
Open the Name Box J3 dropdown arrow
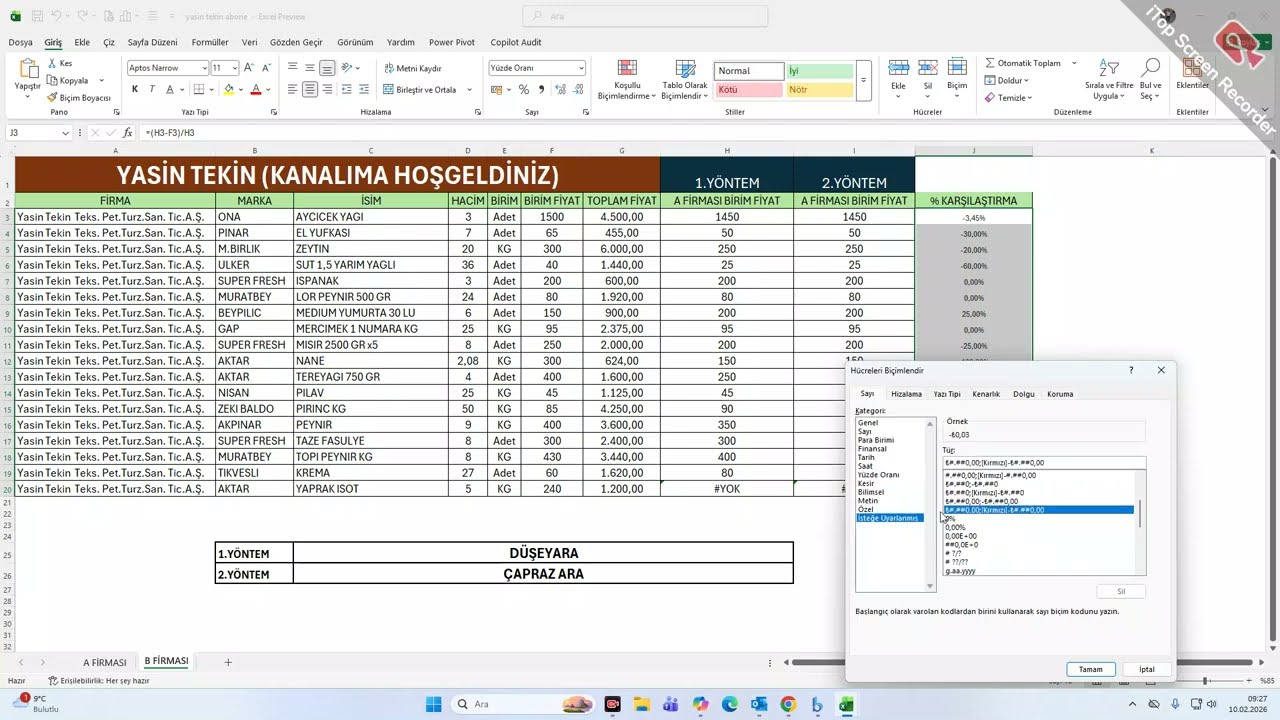[x=65, y=133]
